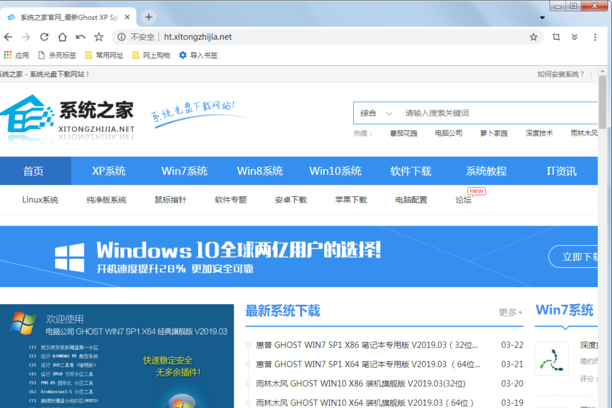Click hot search term 萝卜家园
The image size is (612, 408).
pos(494,134)
